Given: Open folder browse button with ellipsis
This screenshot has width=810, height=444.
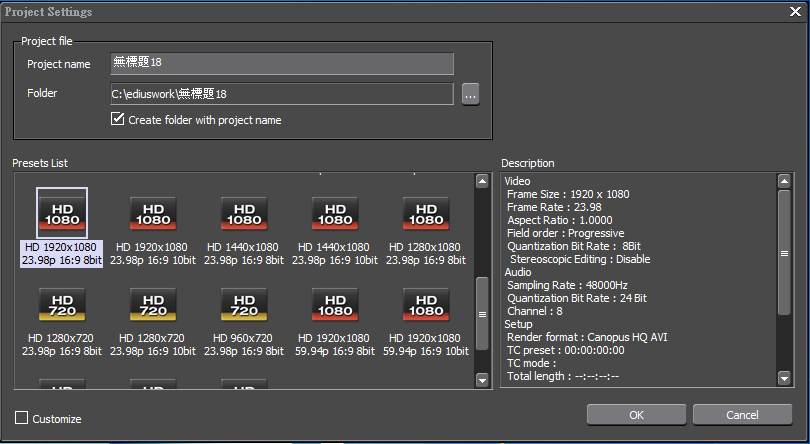Looking at the screenshot, I should [x=470, y=94].
